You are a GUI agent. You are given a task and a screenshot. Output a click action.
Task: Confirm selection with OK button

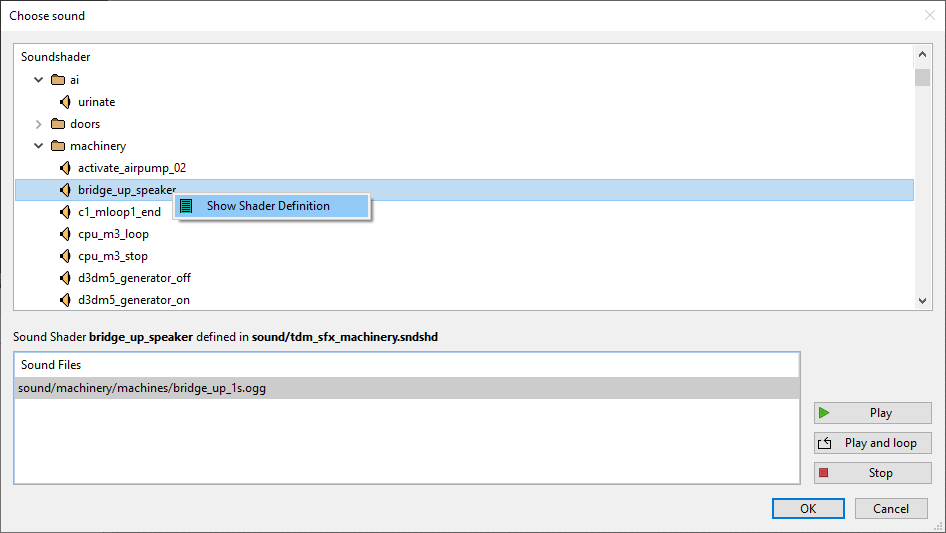(x=808, y=509)
